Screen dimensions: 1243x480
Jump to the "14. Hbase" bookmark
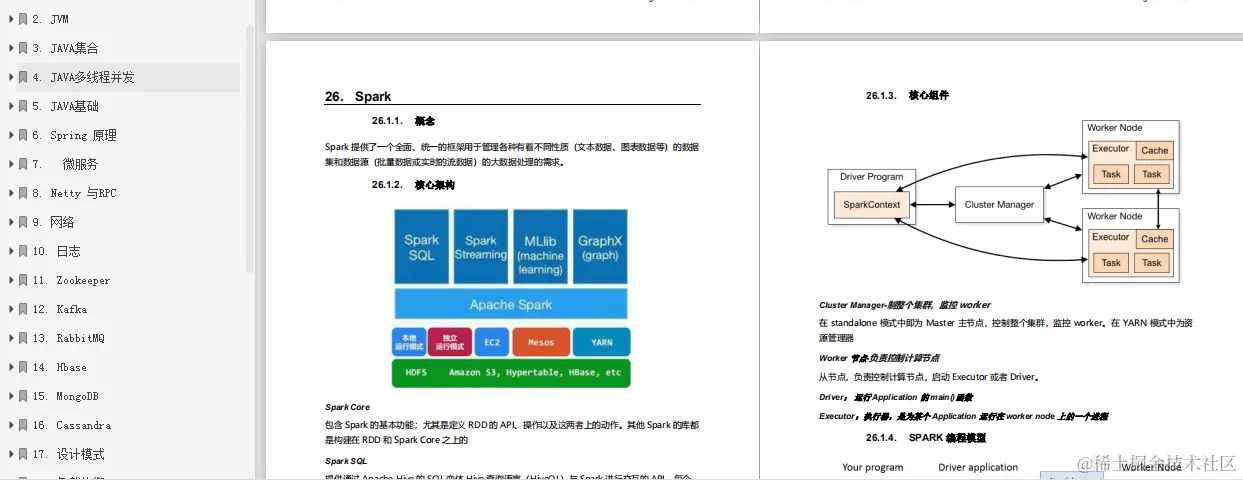pos(59,367)
